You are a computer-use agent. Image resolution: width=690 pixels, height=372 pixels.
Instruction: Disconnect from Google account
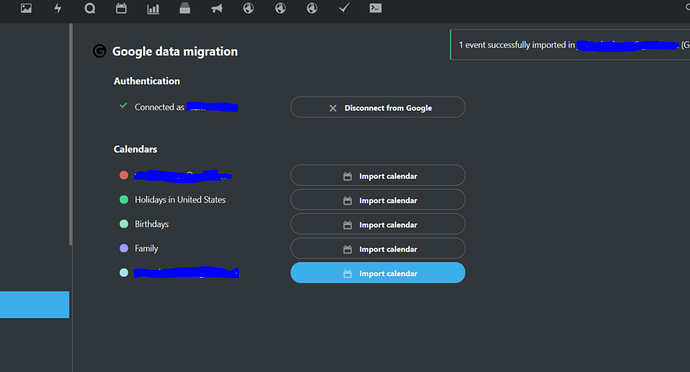tap(378, 107)
